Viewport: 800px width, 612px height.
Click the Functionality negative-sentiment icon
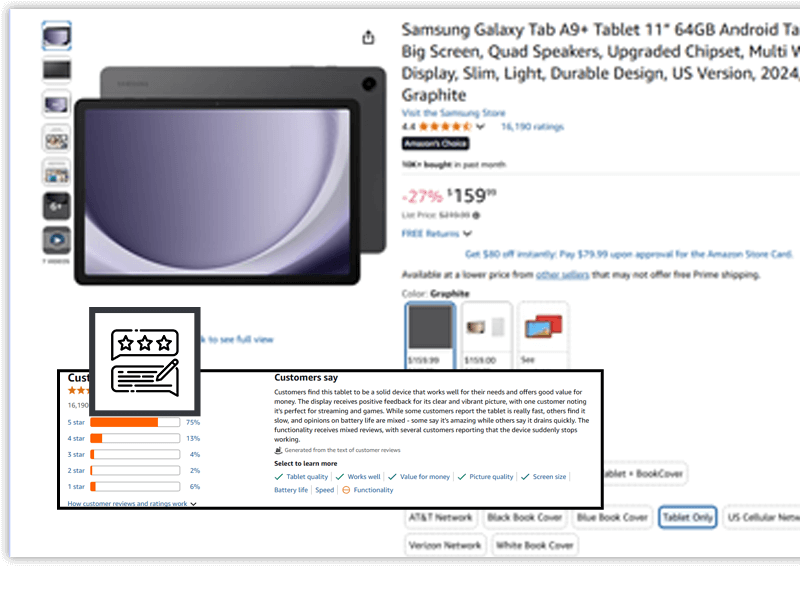[x=346, y=490]
